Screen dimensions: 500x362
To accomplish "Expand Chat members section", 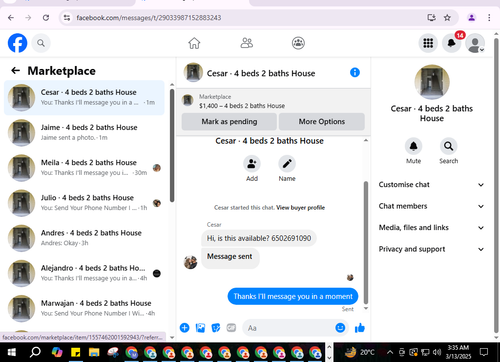I will (431, 206).
